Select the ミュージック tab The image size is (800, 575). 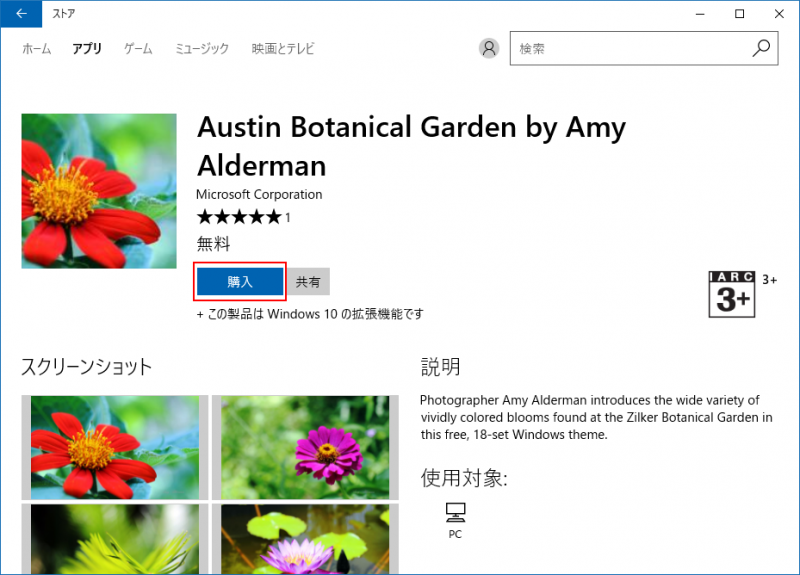coord(202,48)
